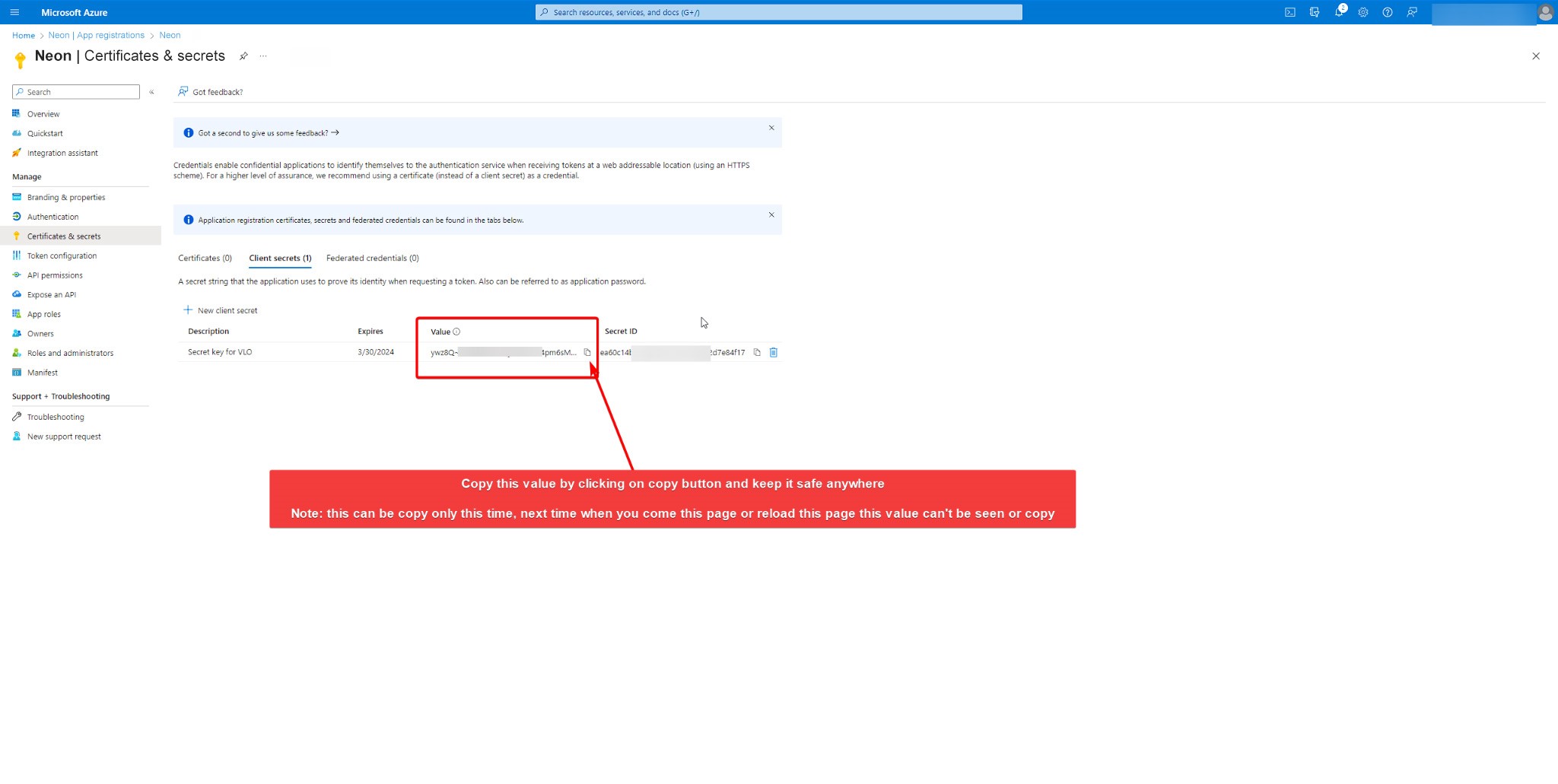The width and height of the screenshot is (1558, 784).
Task: Open the Azure portal hamburger menu
Action: [x=14, y=12]
